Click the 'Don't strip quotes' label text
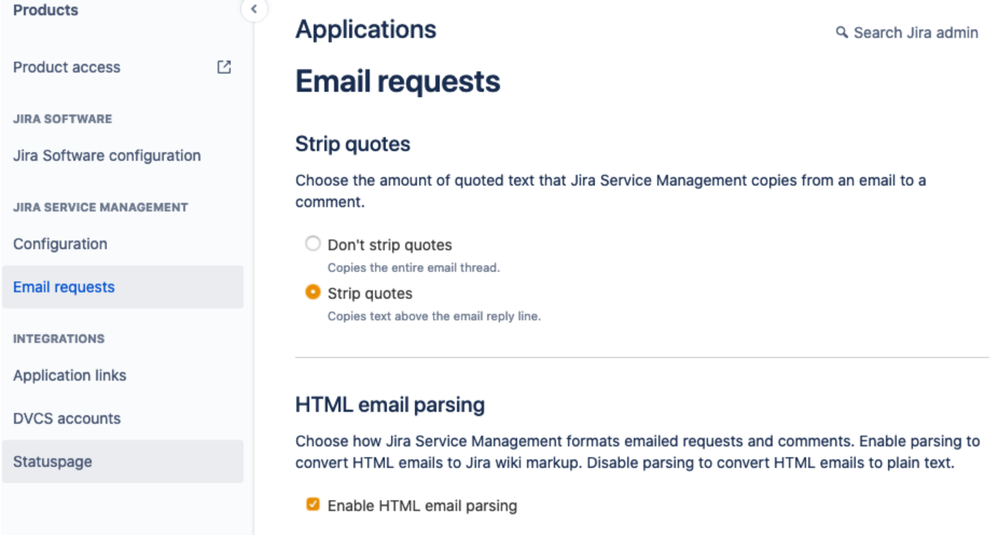The image size is (999, 535). click(390, 245)
